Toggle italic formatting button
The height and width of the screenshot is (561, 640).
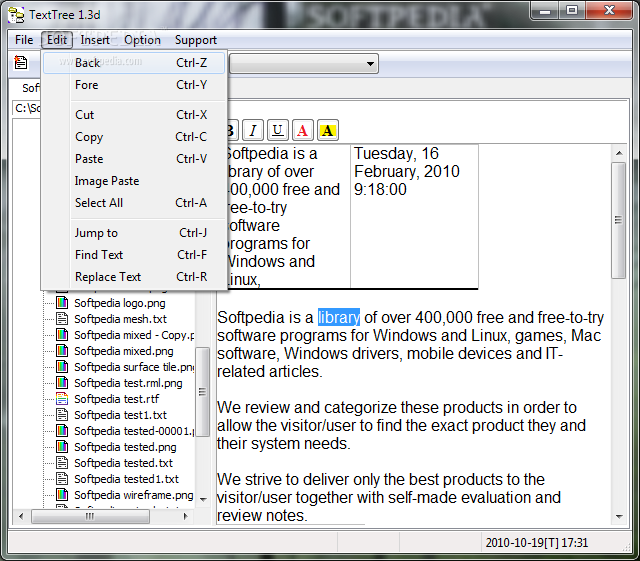pos(253,131)
